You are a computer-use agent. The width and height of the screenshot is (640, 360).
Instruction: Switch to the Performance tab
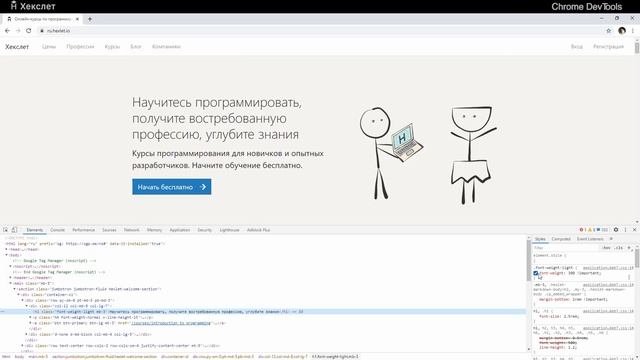83,230
